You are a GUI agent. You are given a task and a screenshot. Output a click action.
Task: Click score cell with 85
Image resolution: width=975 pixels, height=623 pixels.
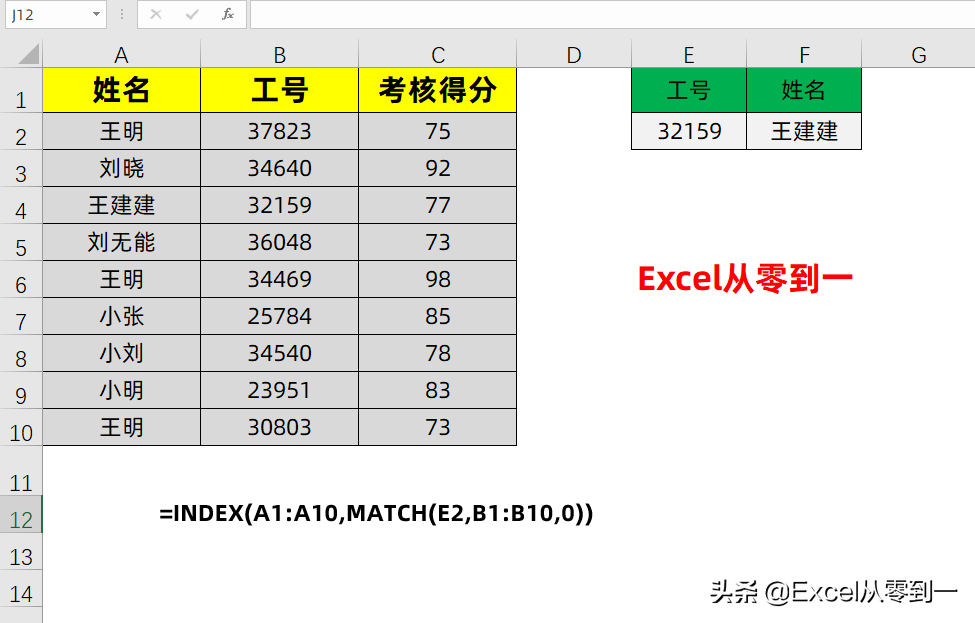(438, 316)
